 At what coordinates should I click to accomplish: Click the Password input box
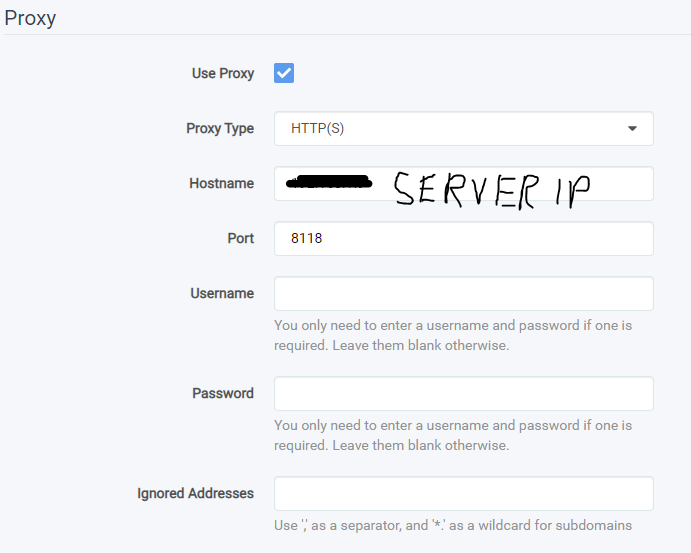[464, 393]
